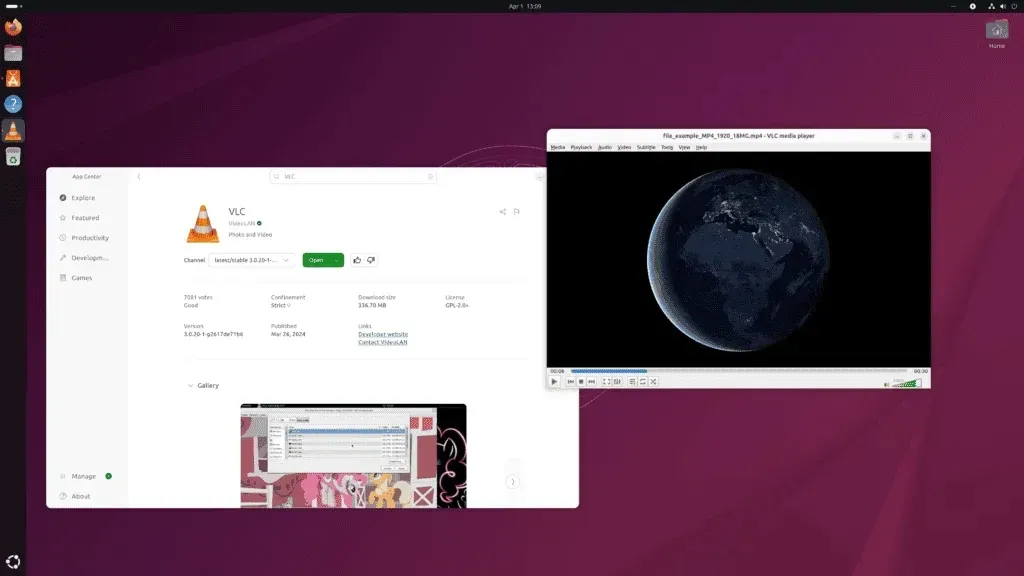Open the Tools menu in VLC
Viewport: 1024px width, 576px height.
tap(667, 148)
